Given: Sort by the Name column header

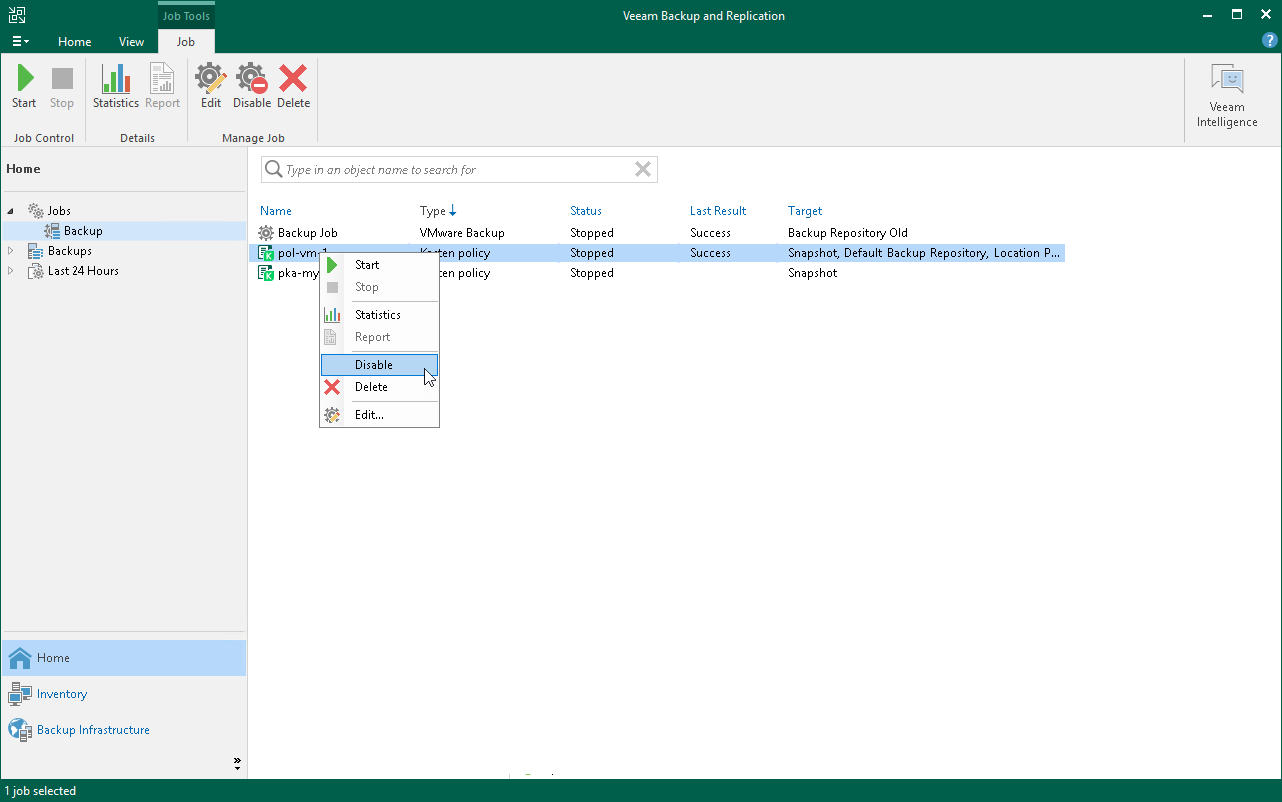Looking at the screenshot, I should [x=276, y=211].
